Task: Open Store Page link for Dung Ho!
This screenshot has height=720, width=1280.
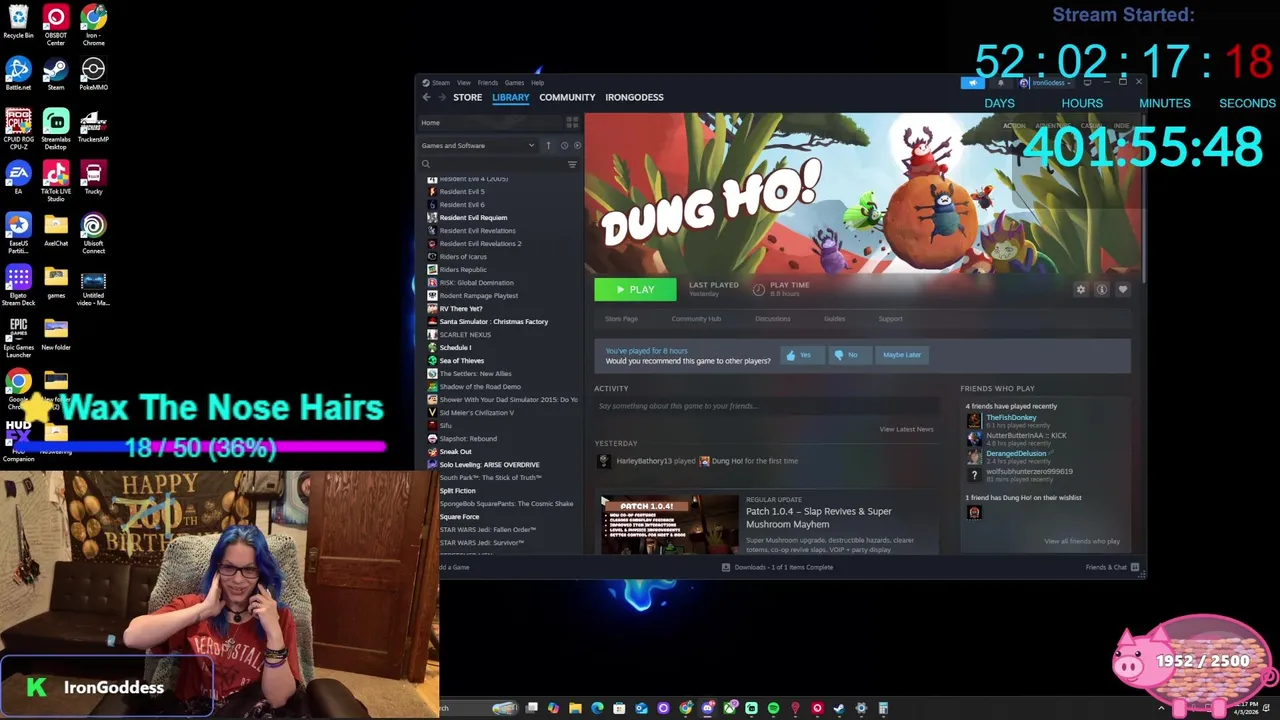Action: (x=621, y=319)
